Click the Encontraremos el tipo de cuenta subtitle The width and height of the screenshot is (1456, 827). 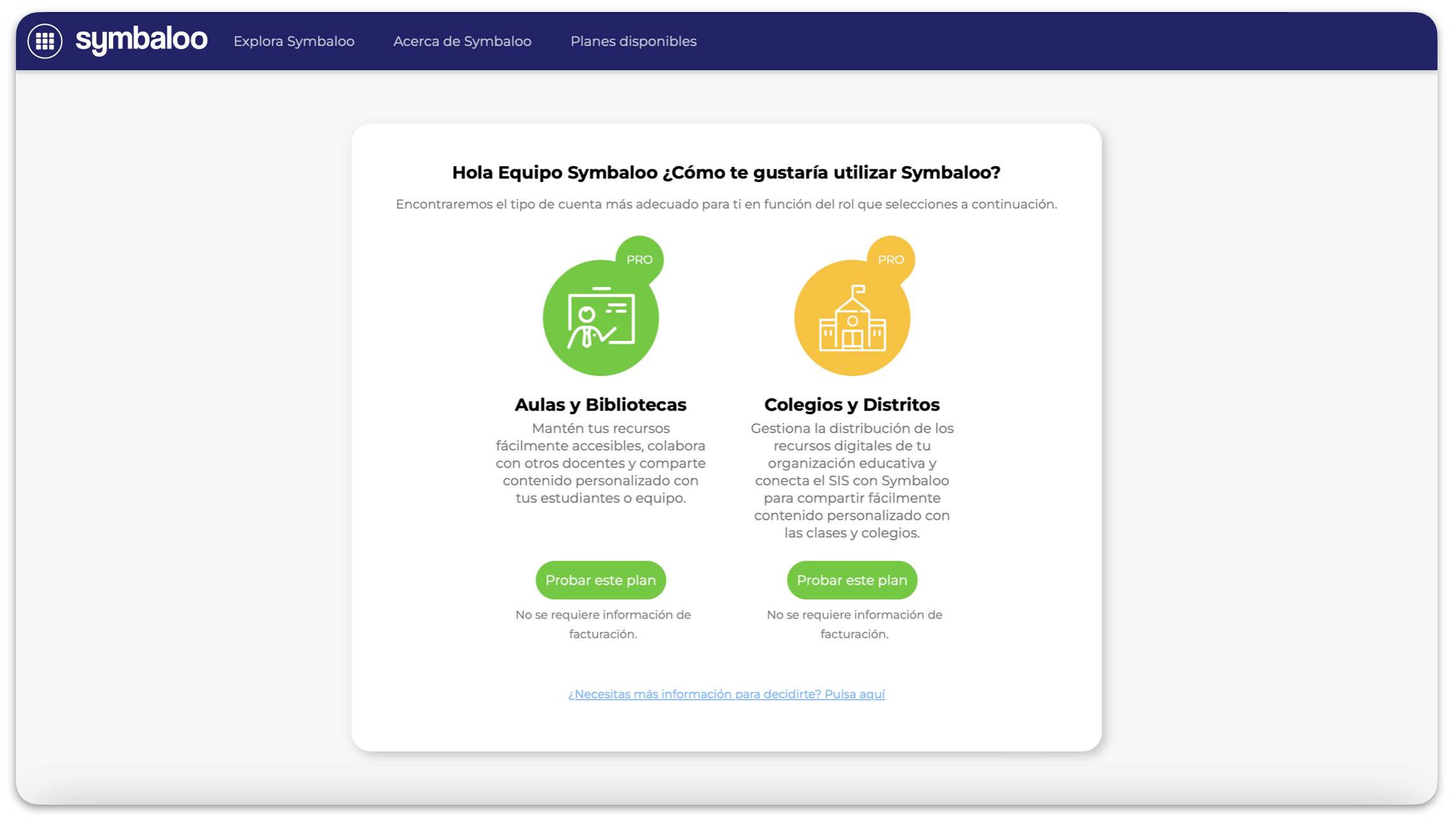click(726, 204)
